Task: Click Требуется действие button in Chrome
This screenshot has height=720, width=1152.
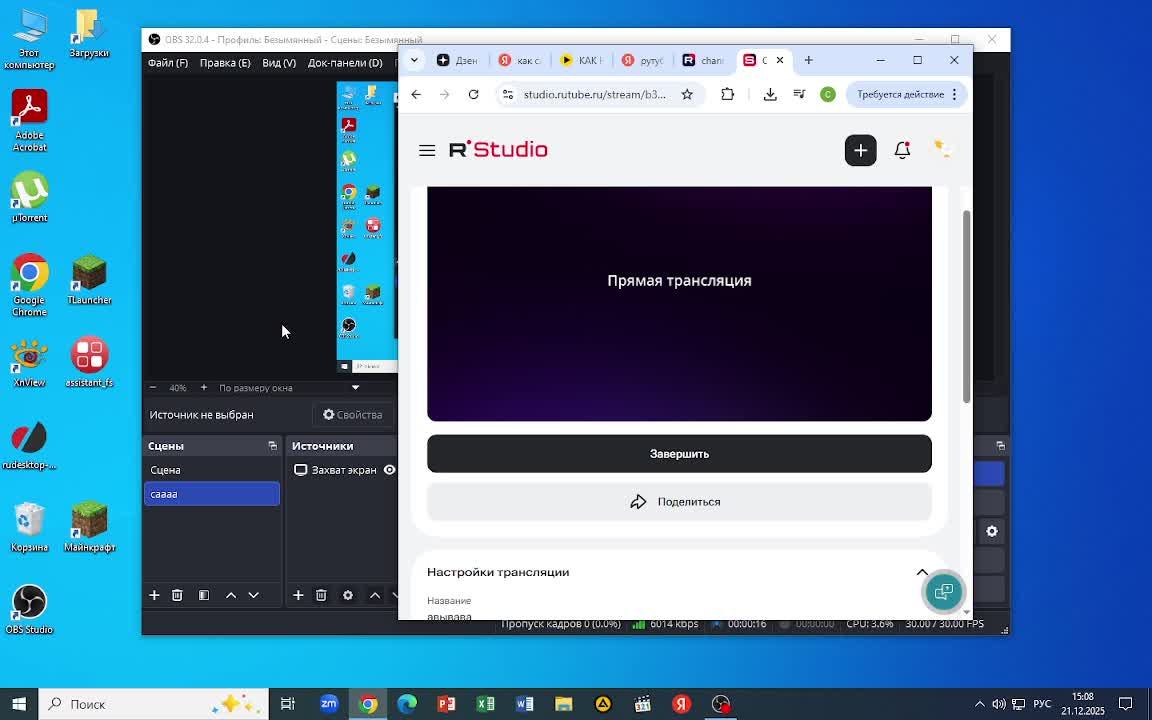Action: 900,94
